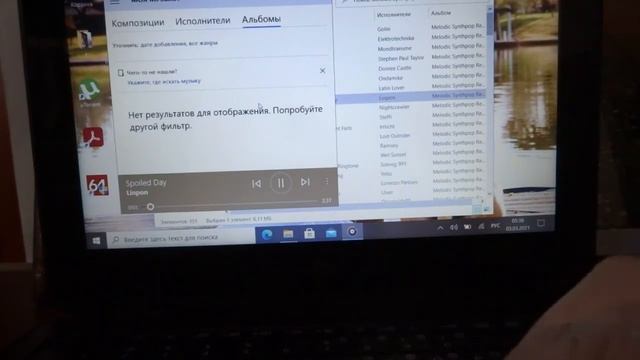Click the search field in the Explorer window
This screenshot has width=640, height=360.
click(412, 2)
